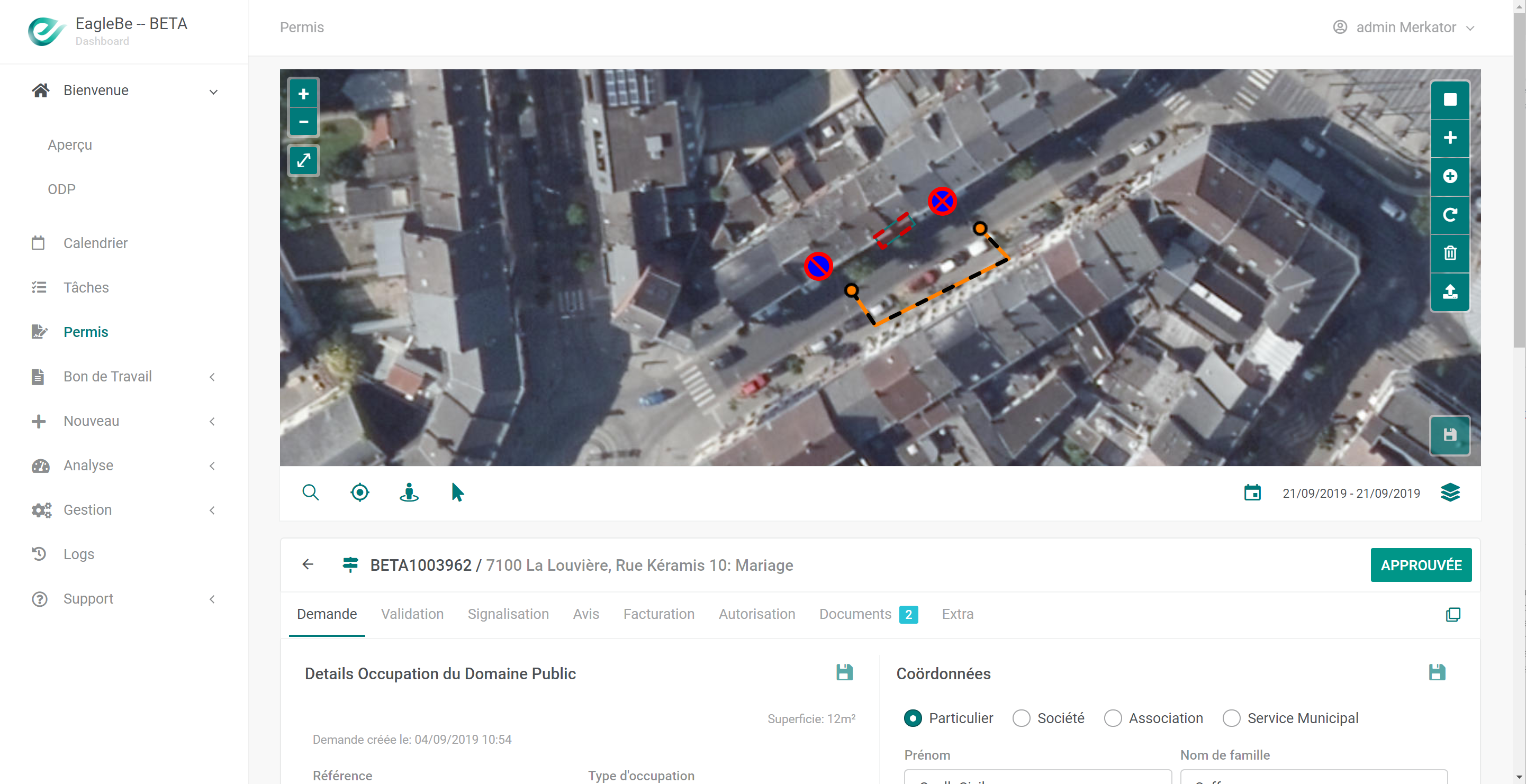Open the map layers icon
Screen dimensions: 1526x784
1450,493
